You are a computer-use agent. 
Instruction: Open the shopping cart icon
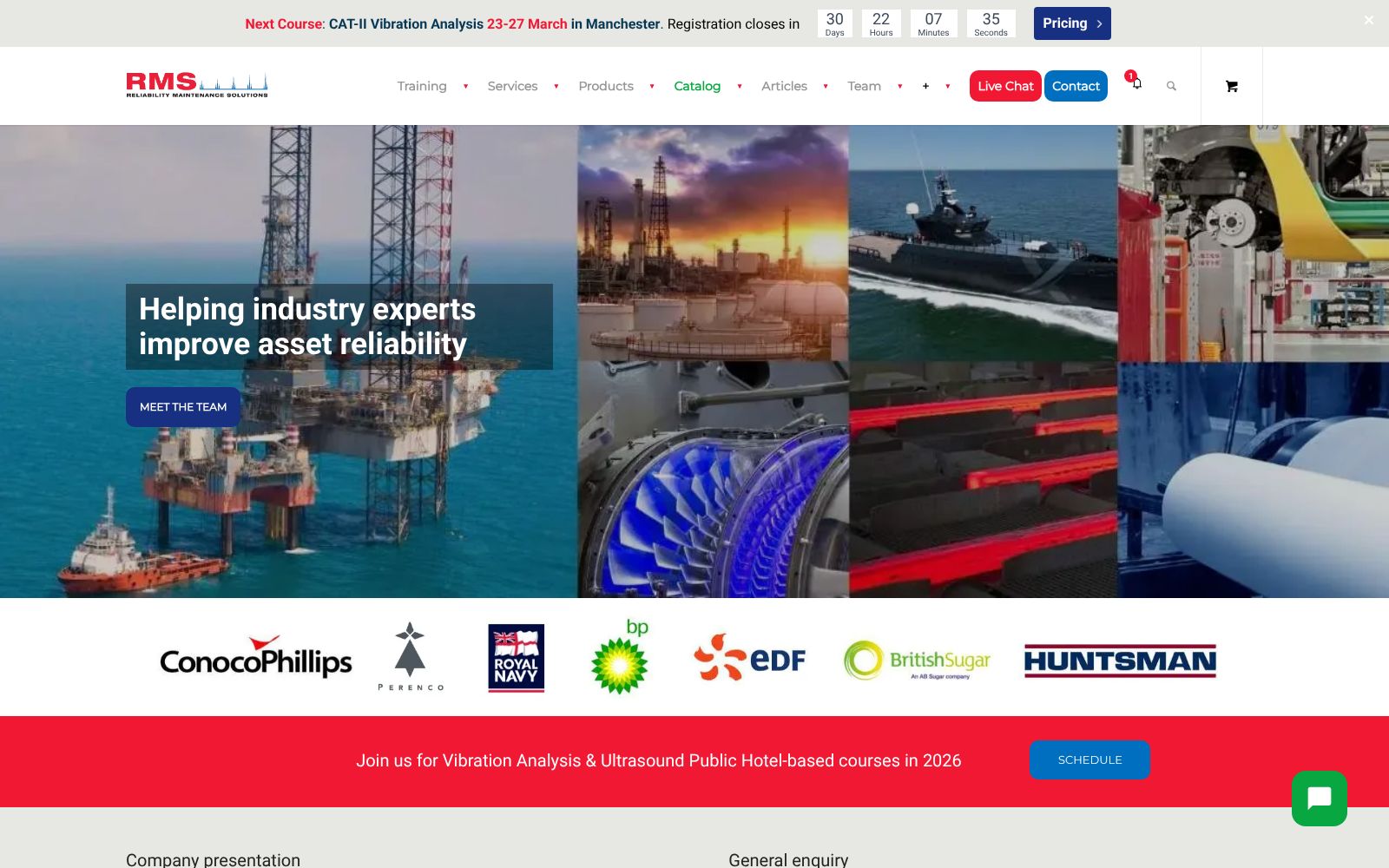point(1231,86)
